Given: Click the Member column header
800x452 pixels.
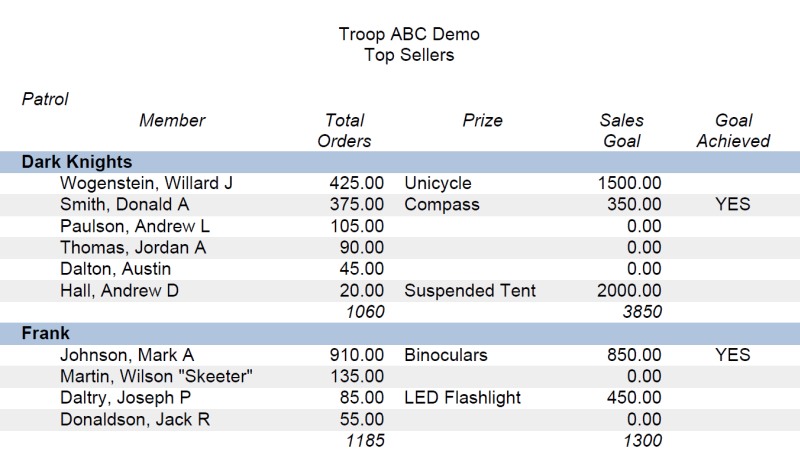Looking at the screenshot, I should [x=172, y=120].
